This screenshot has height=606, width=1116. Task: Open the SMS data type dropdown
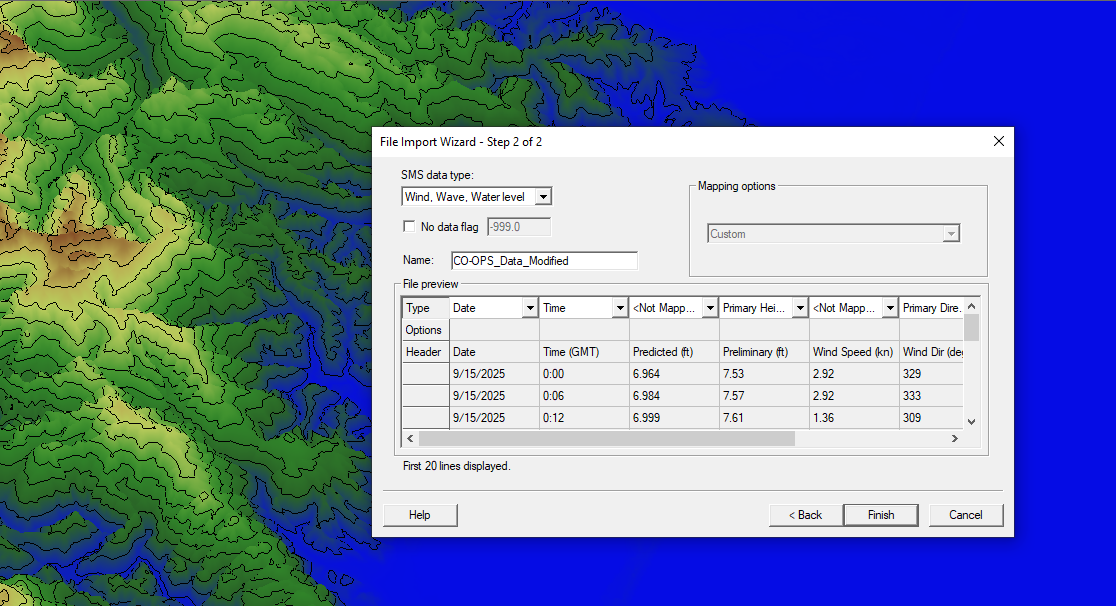coord(543,197)
